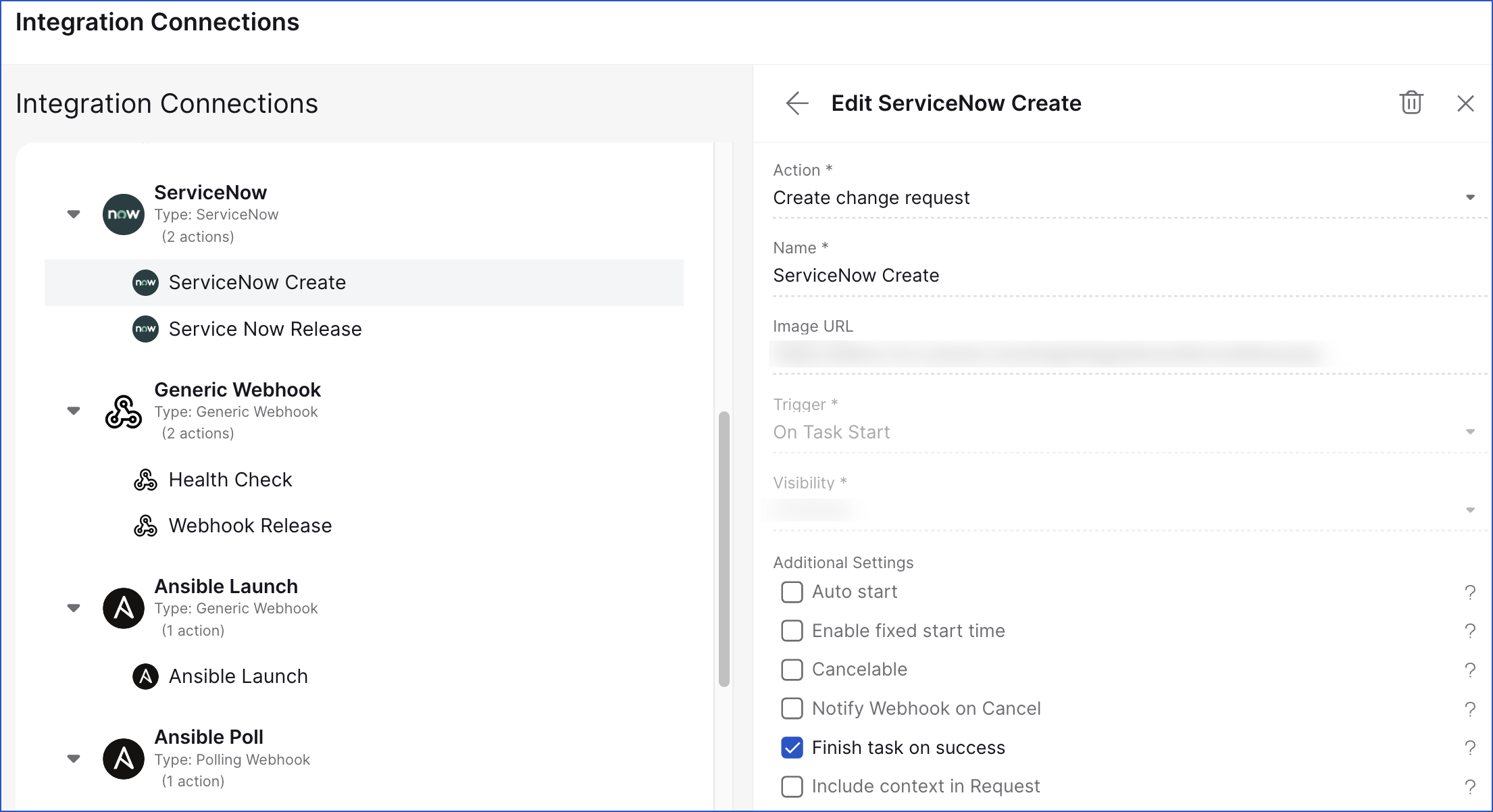Screen dimensions: 1493x812
Task: Show help for Cancelable setting
Action: point(1470,670)
